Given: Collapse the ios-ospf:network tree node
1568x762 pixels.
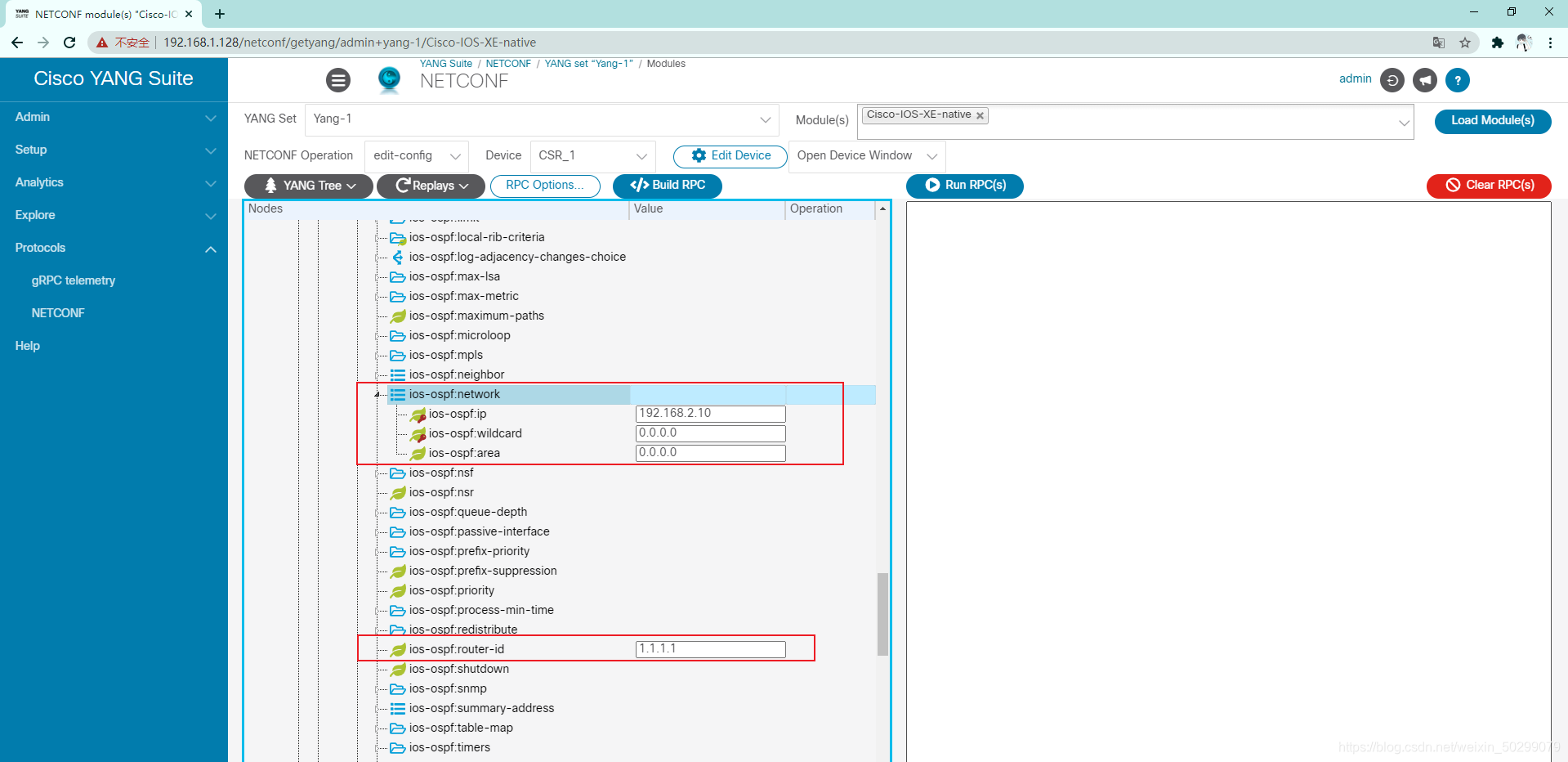Looking at the screenshot, I should click(x=377, y=394).
